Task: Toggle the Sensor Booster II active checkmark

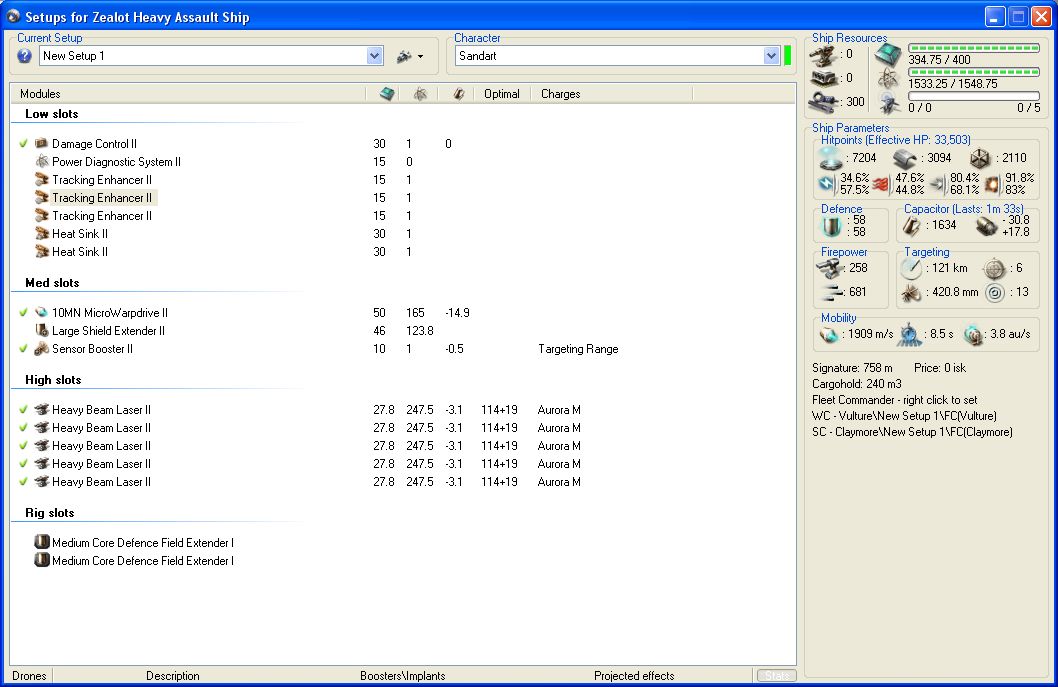Action: 24,349
